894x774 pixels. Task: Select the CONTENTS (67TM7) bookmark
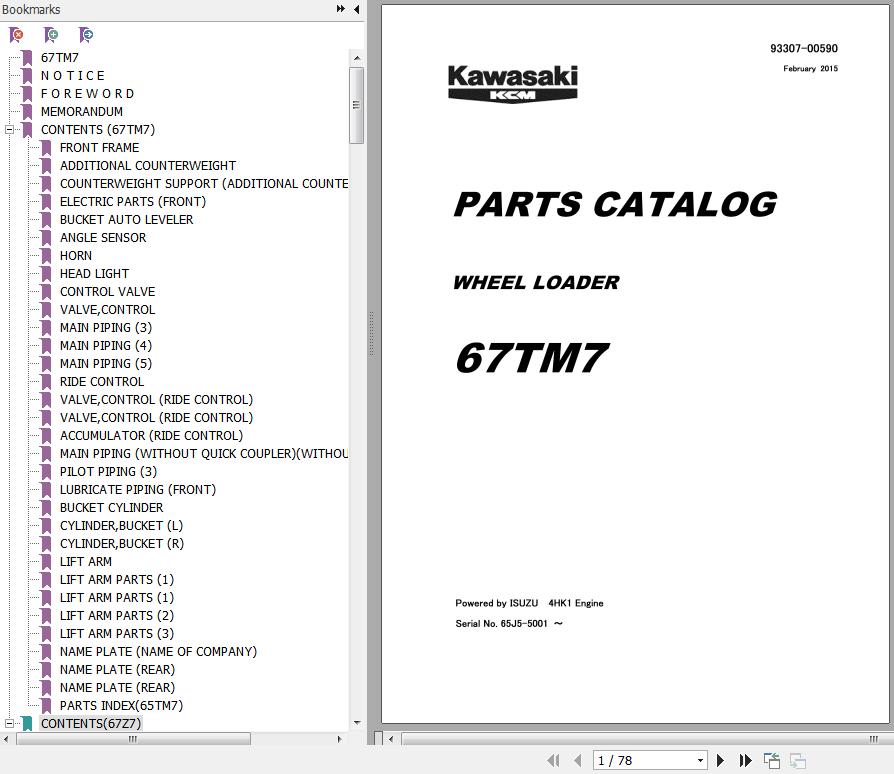(x=97, y=130)
